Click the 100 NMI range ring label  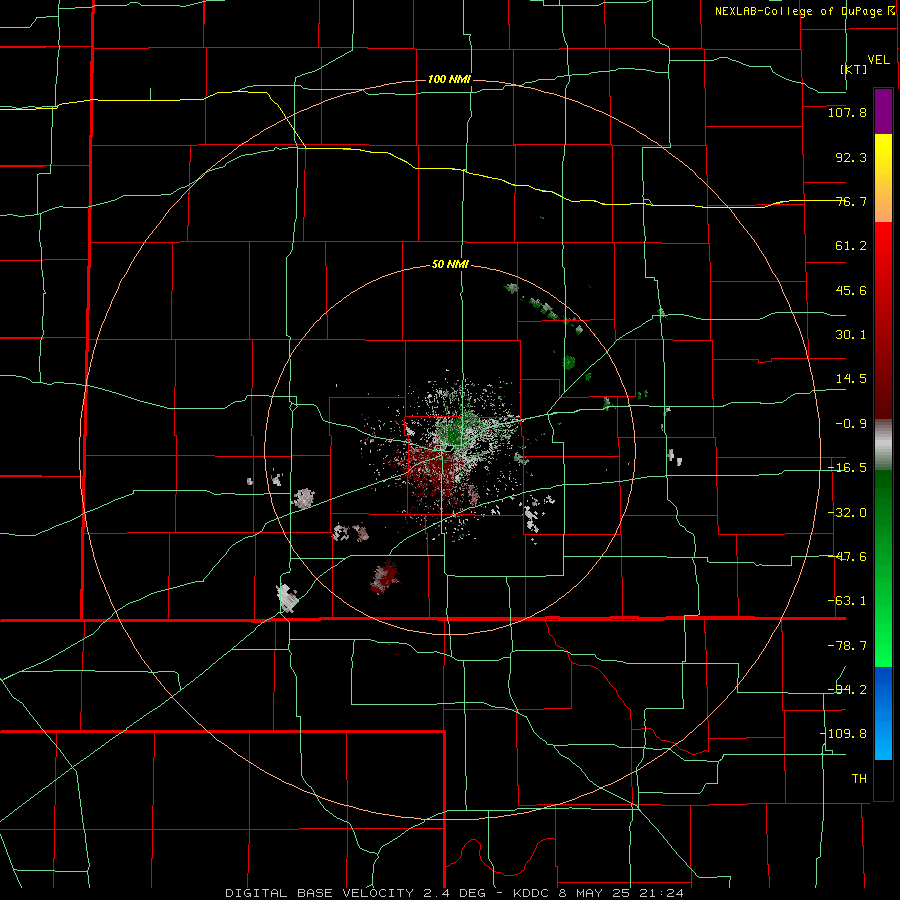tap(449, 79)
